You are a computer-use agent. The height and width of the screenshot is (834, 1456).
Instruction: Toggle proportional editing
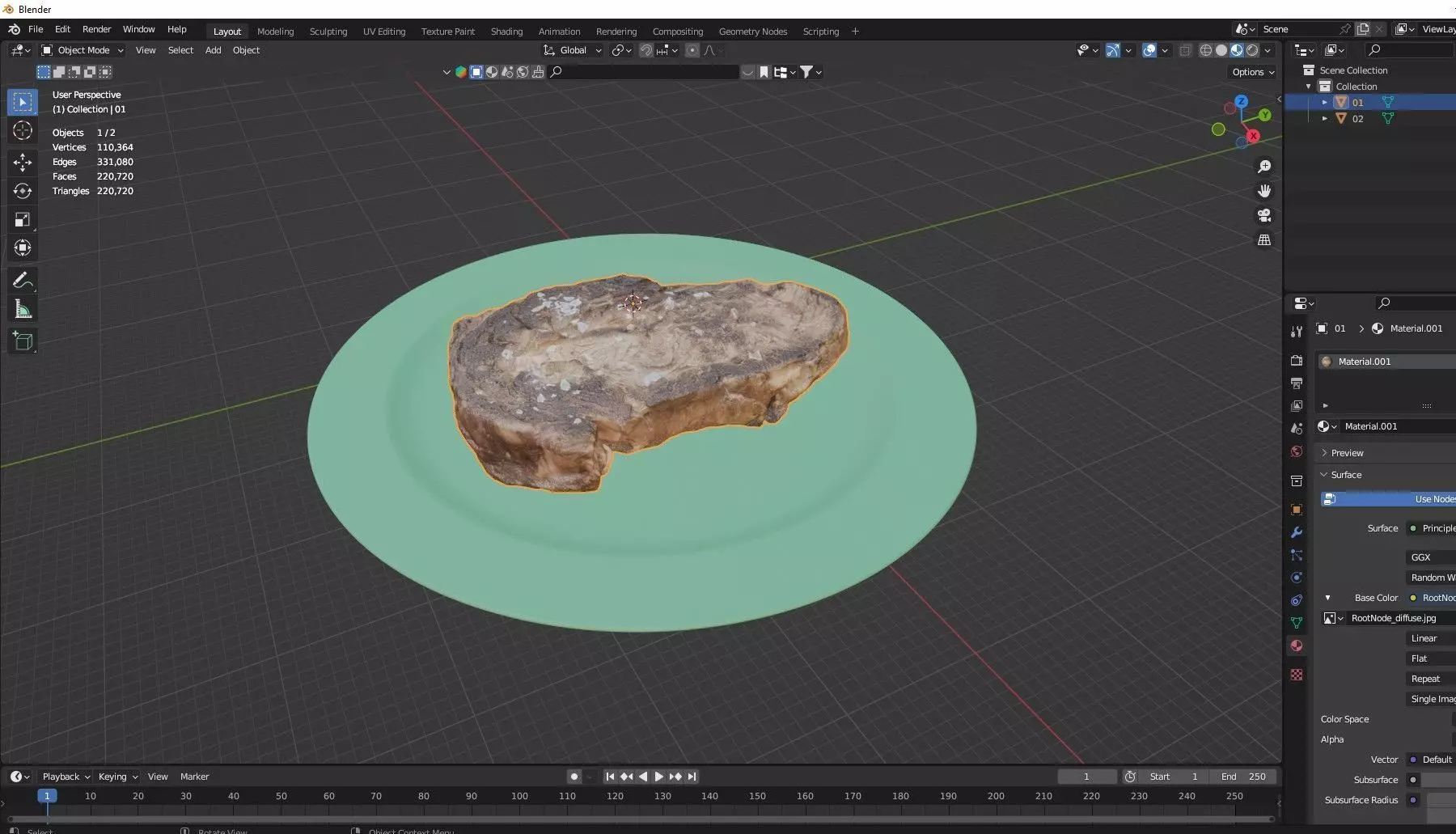click(x=692, y=50)
